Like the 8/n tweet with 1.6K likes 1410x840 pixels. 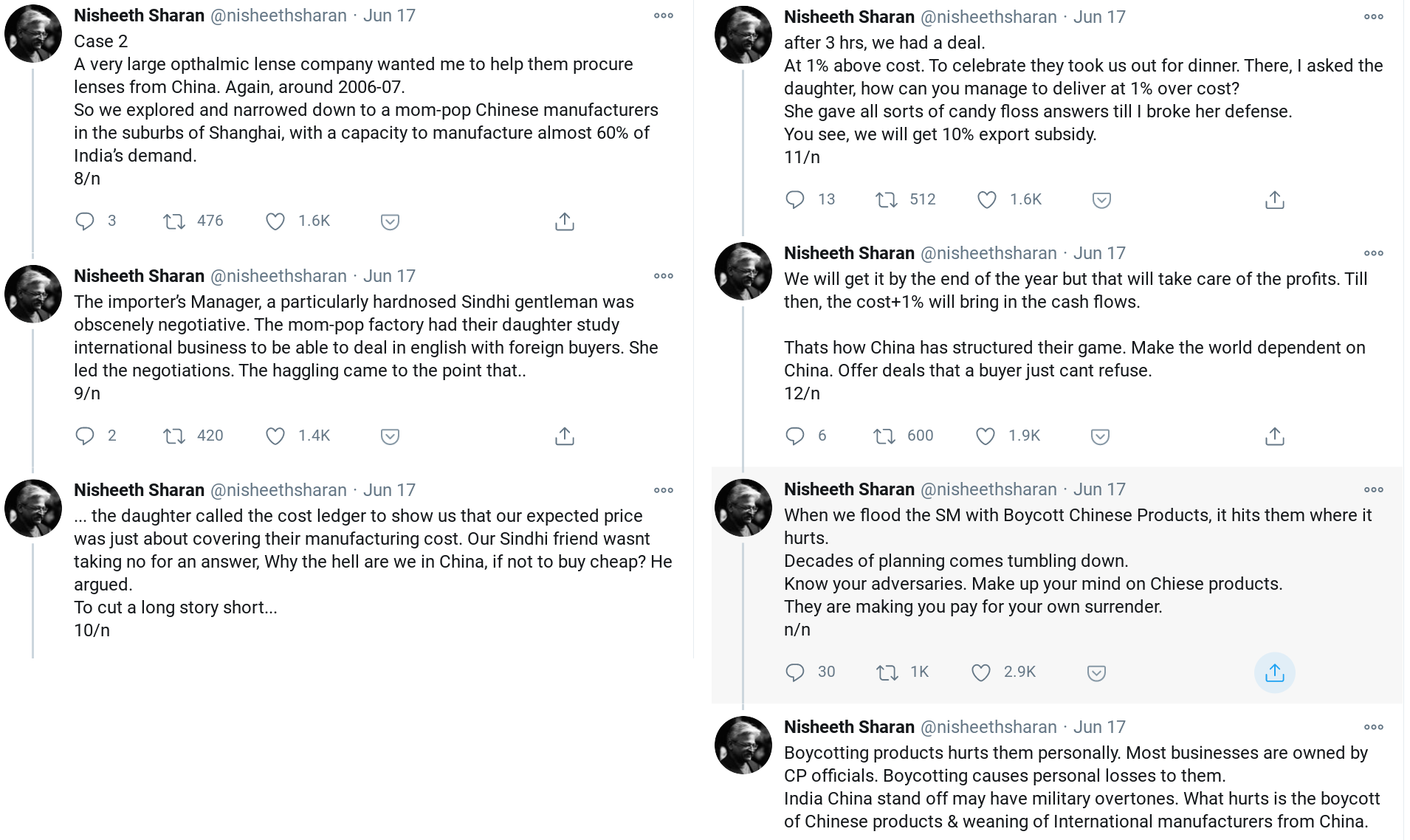coord(275,221)
